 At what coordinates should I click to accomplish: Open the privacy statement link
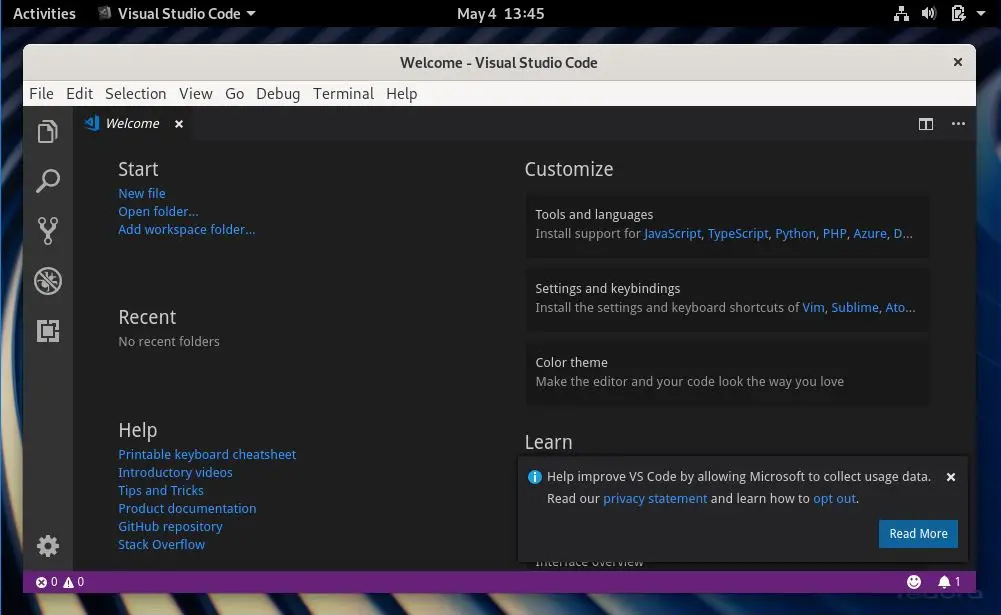(x=655, y=499)
